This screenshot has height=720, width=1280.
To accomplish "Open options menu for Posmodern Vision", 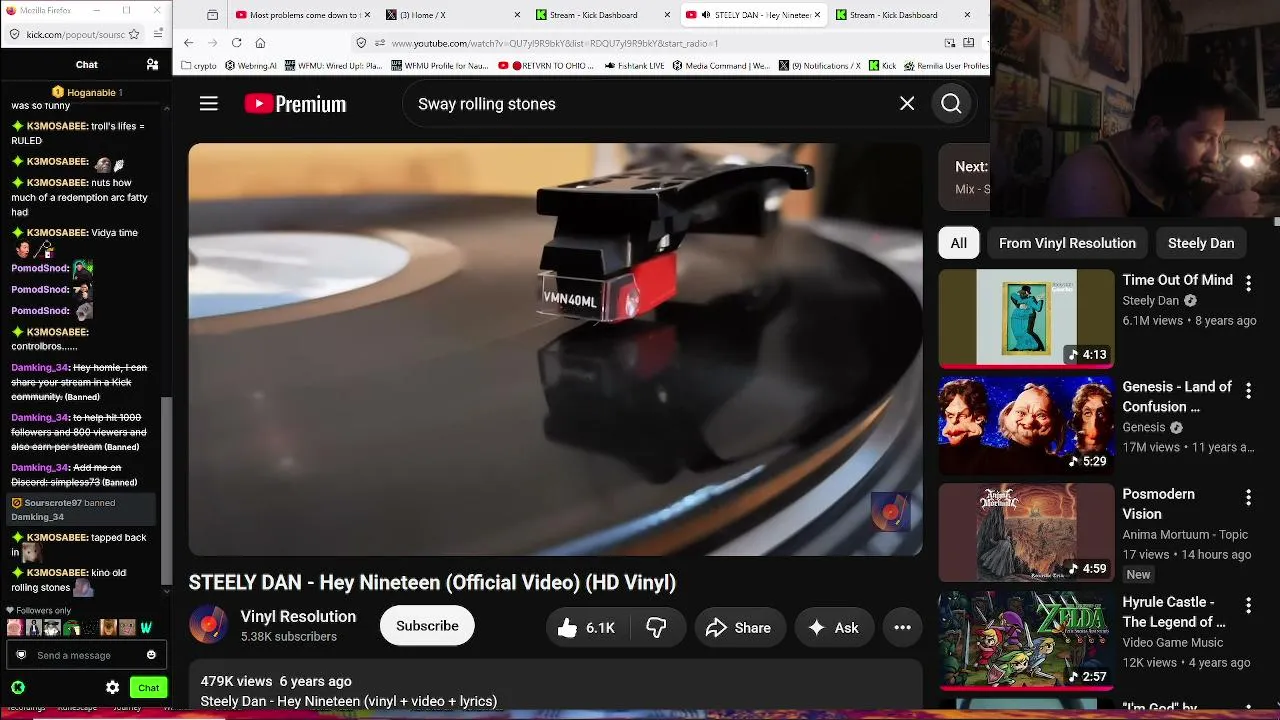I will [x=1248, y=497].
